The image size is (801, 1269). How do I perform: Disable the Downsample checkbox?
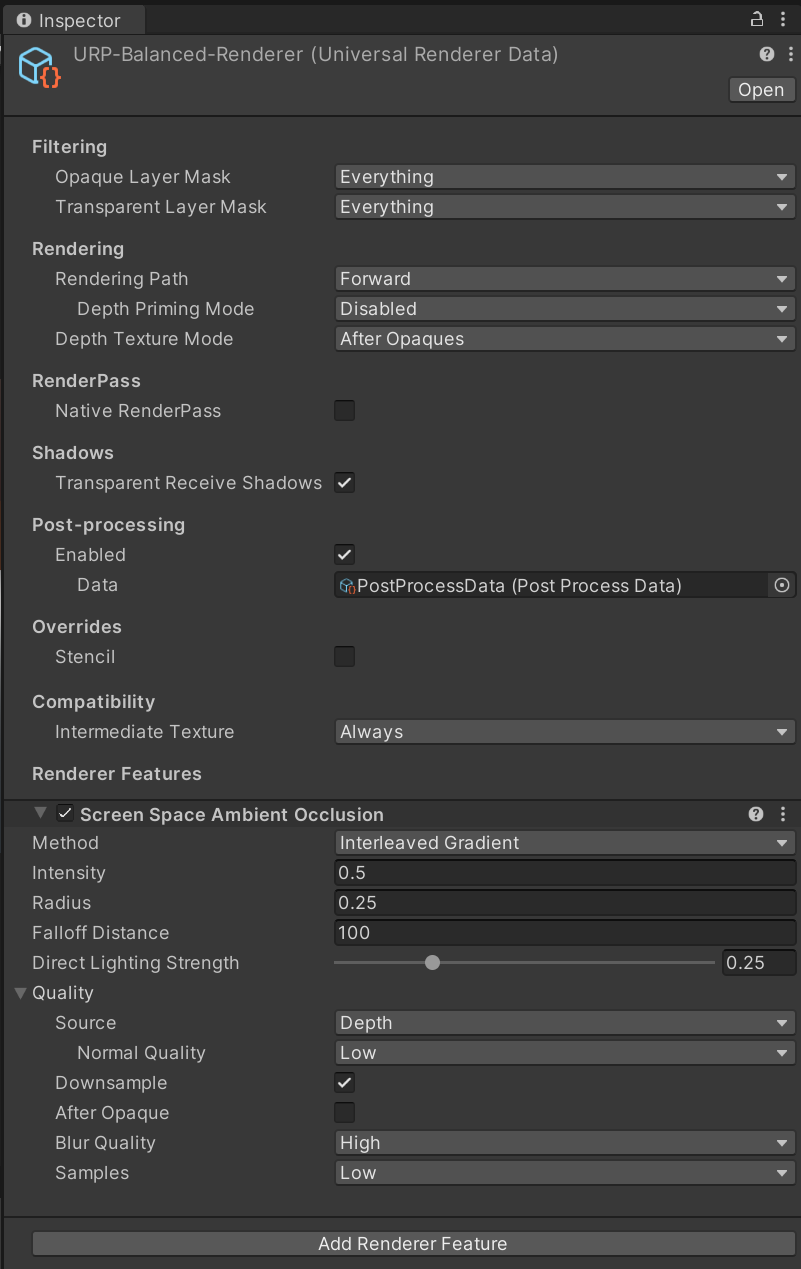[345, 1083]
